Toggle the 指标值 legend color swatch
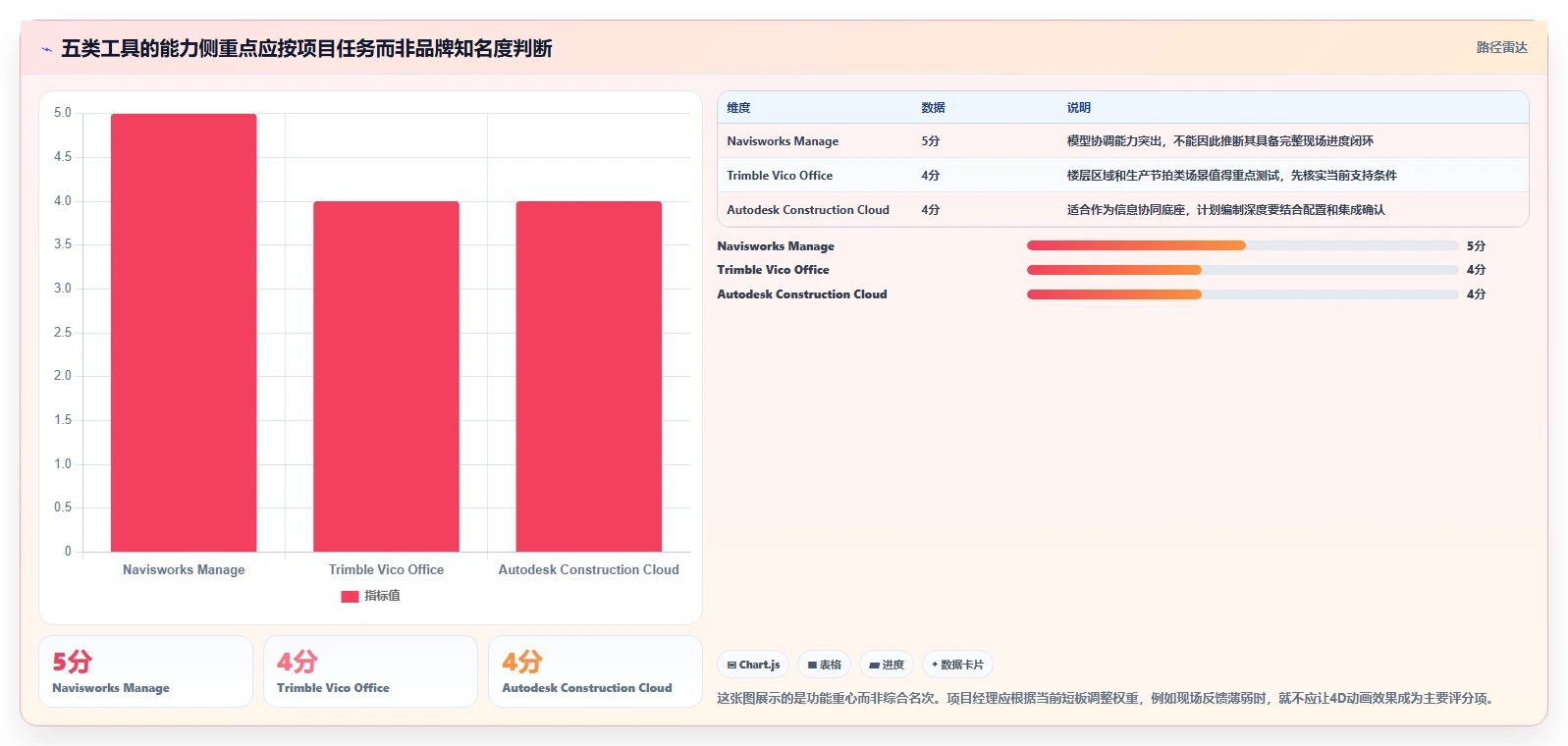The image size is (1568, 746). pos(350,596)
